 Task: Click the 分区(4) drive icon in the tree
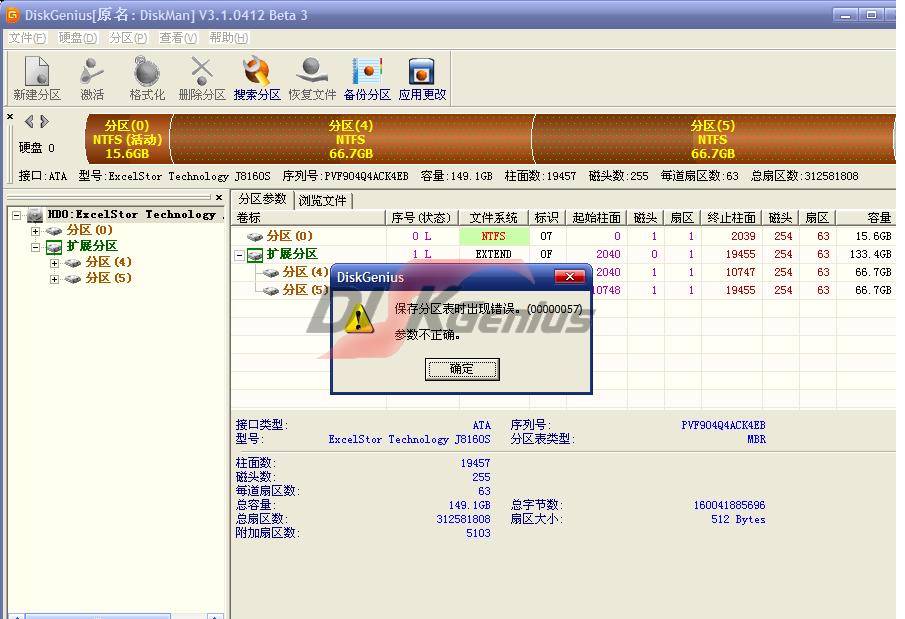point(73,263)
